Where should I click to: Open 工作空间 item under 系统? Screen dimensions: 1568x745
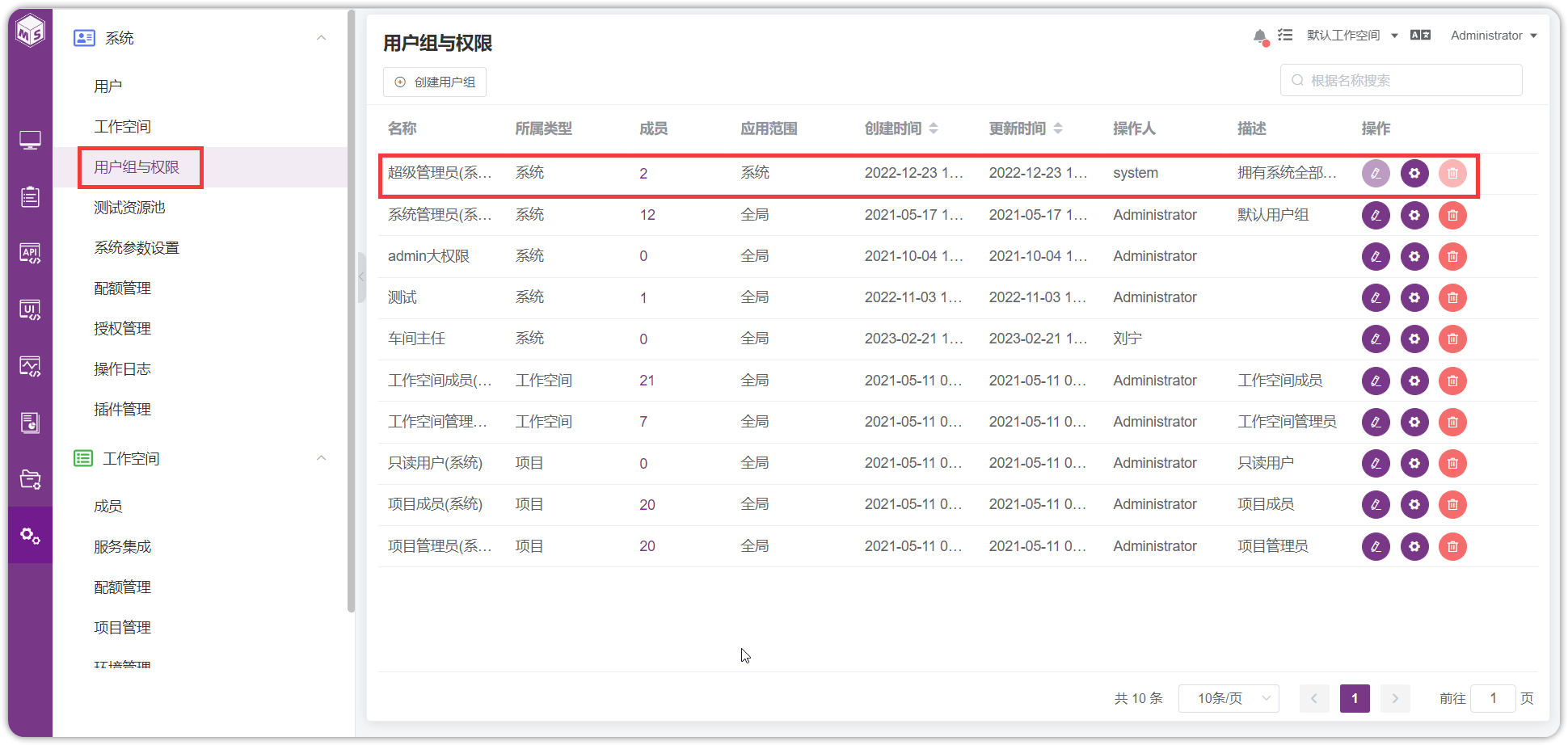(x=123, y=127)
